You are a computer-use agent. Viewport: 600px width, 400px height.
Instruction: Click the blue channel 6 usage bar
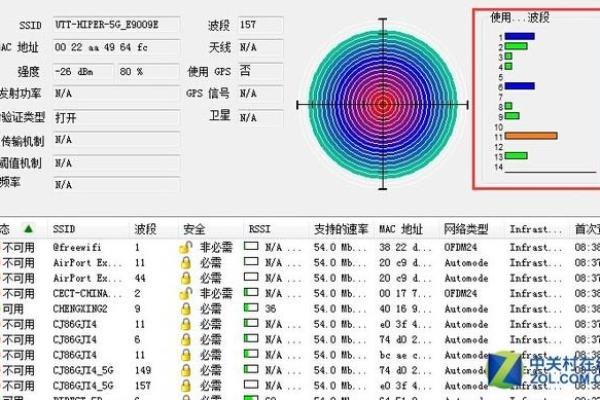pos(520,86)
